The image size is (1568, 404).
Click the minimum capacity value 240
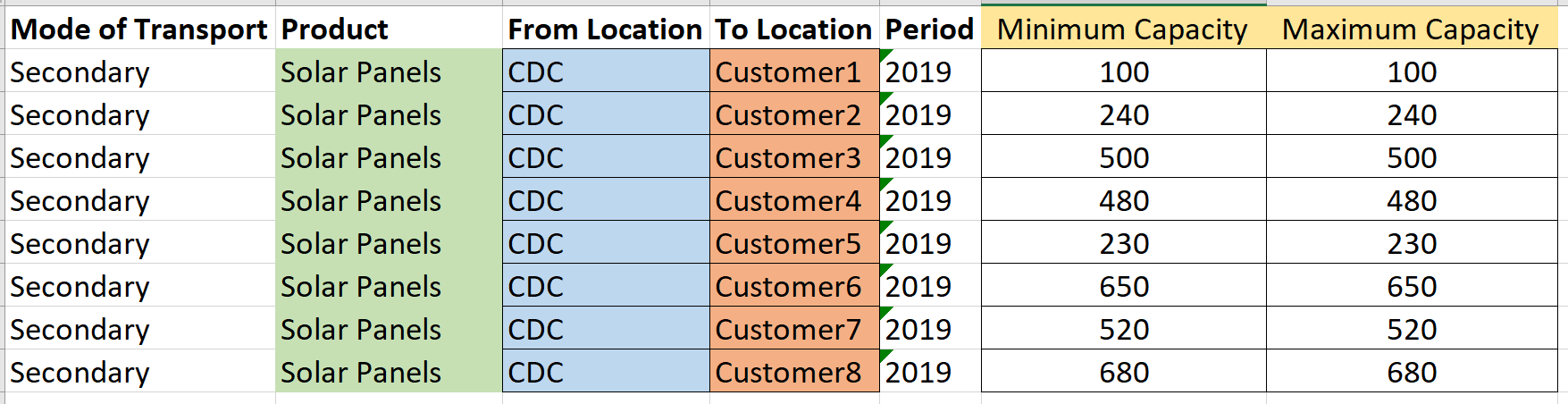pyautogui.click(x=1123, y=114)
